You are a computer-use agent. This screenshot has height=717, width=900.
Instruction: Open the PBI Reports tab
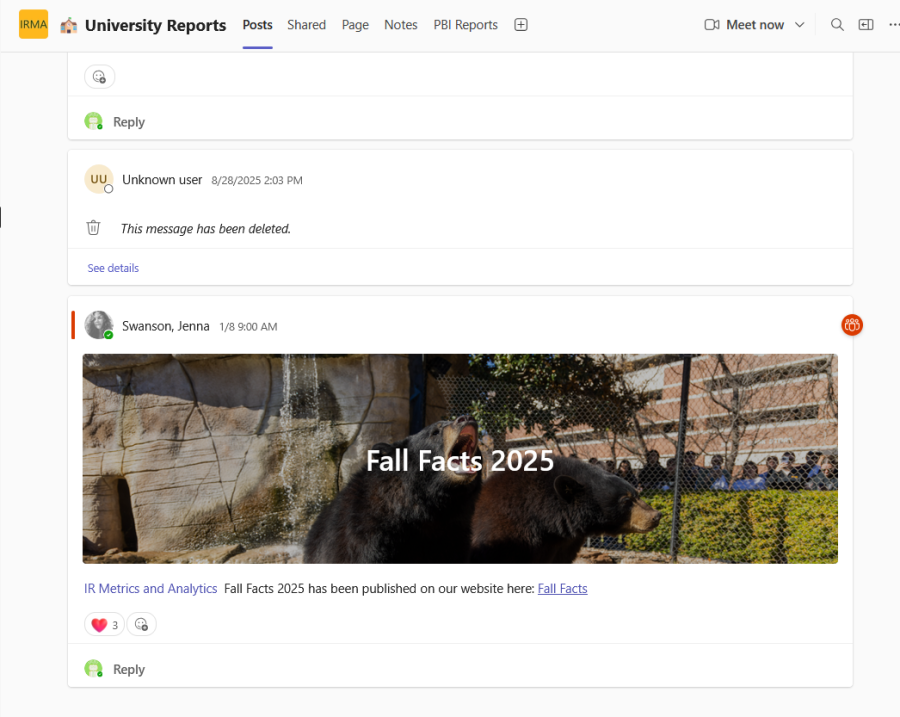[x=465, y=25]
